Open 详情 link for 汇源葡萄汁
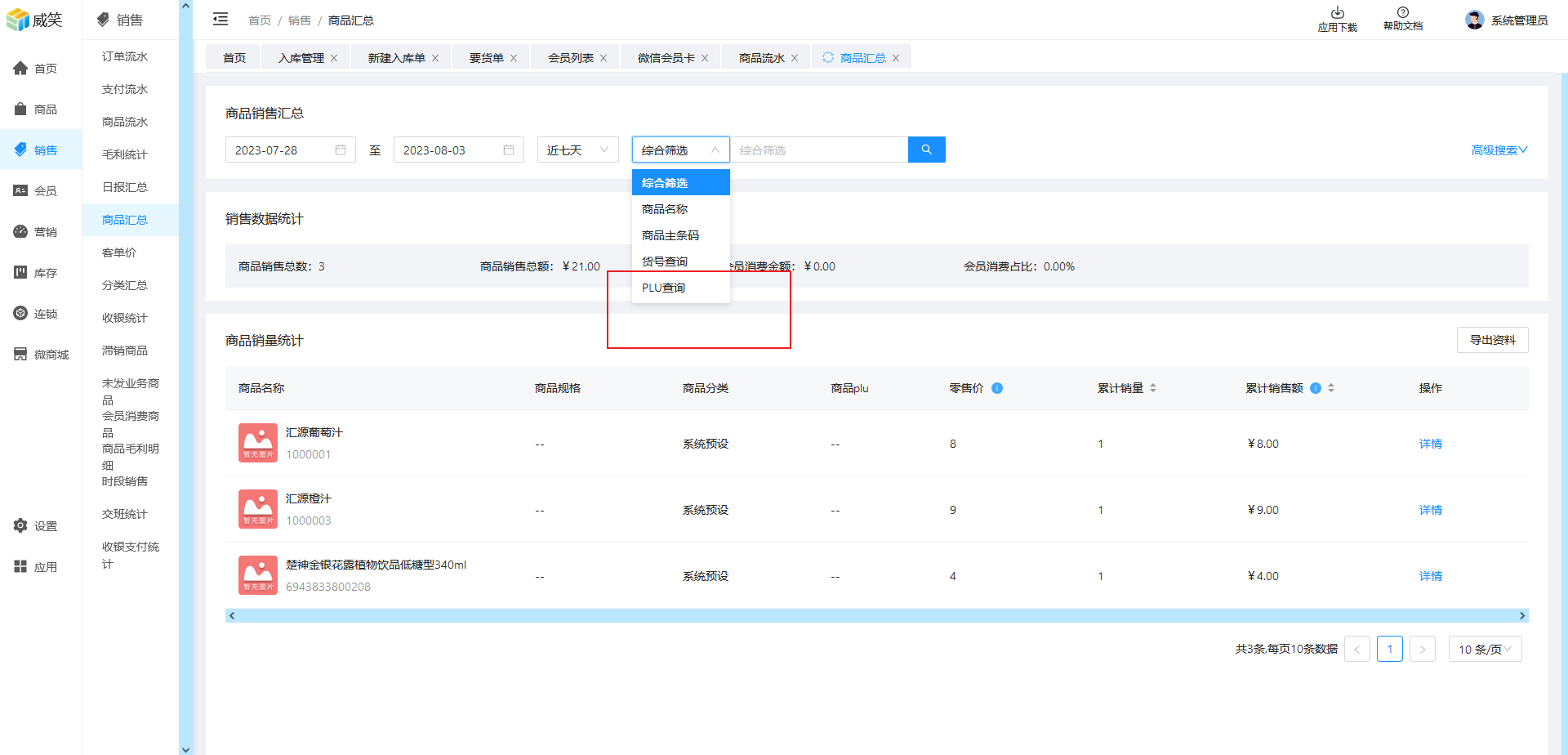Screen dimensions: 1568x755 (x=1430, y=444)
